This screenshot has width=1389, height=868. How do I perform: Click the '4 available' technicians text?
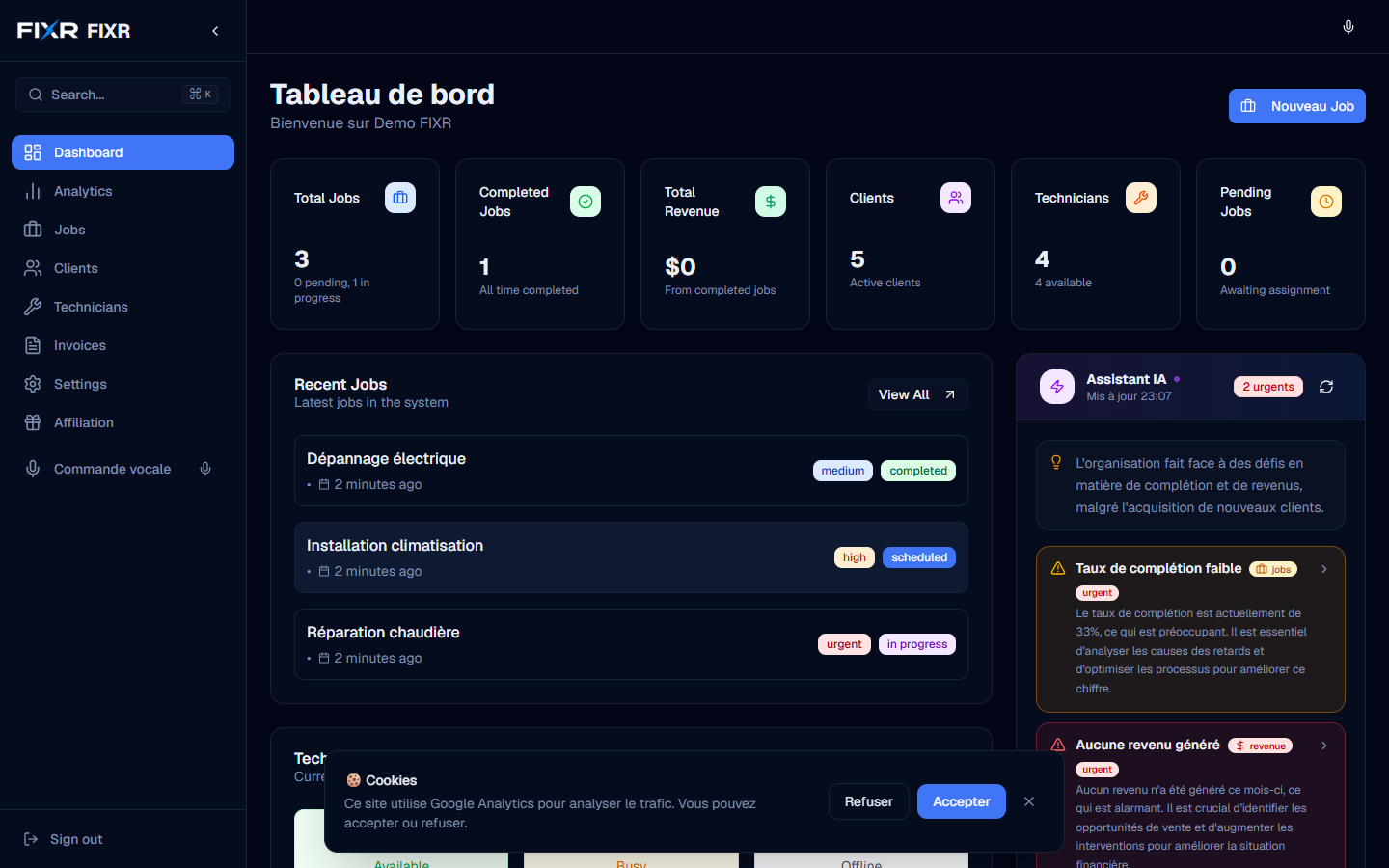coord(1063,283)
